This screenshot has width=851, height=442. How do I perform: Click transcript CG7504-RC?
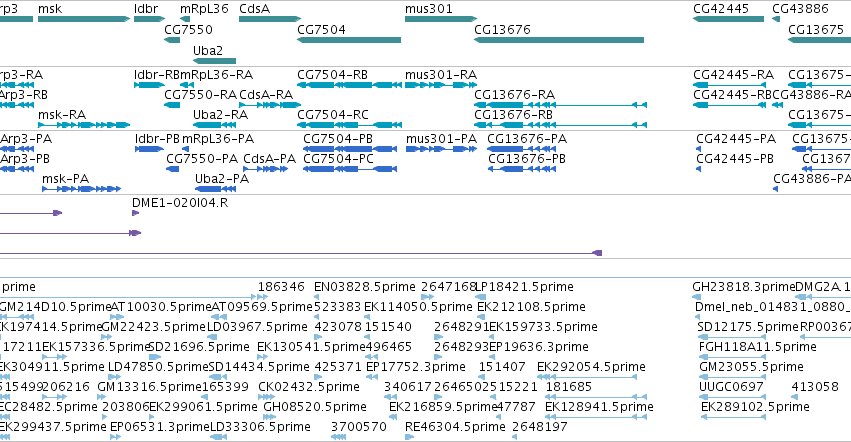pyautogui.click(x=349, y=125)
